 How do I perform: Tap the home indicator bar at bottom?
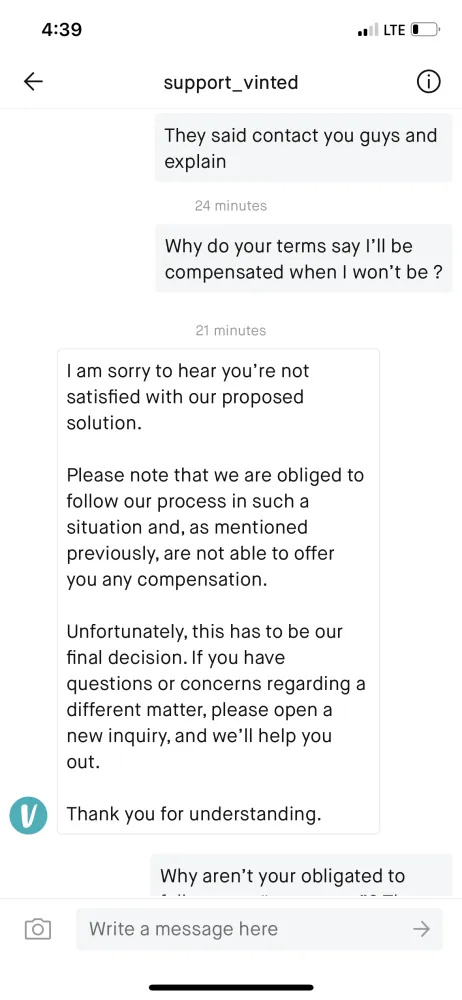(231, 987)
